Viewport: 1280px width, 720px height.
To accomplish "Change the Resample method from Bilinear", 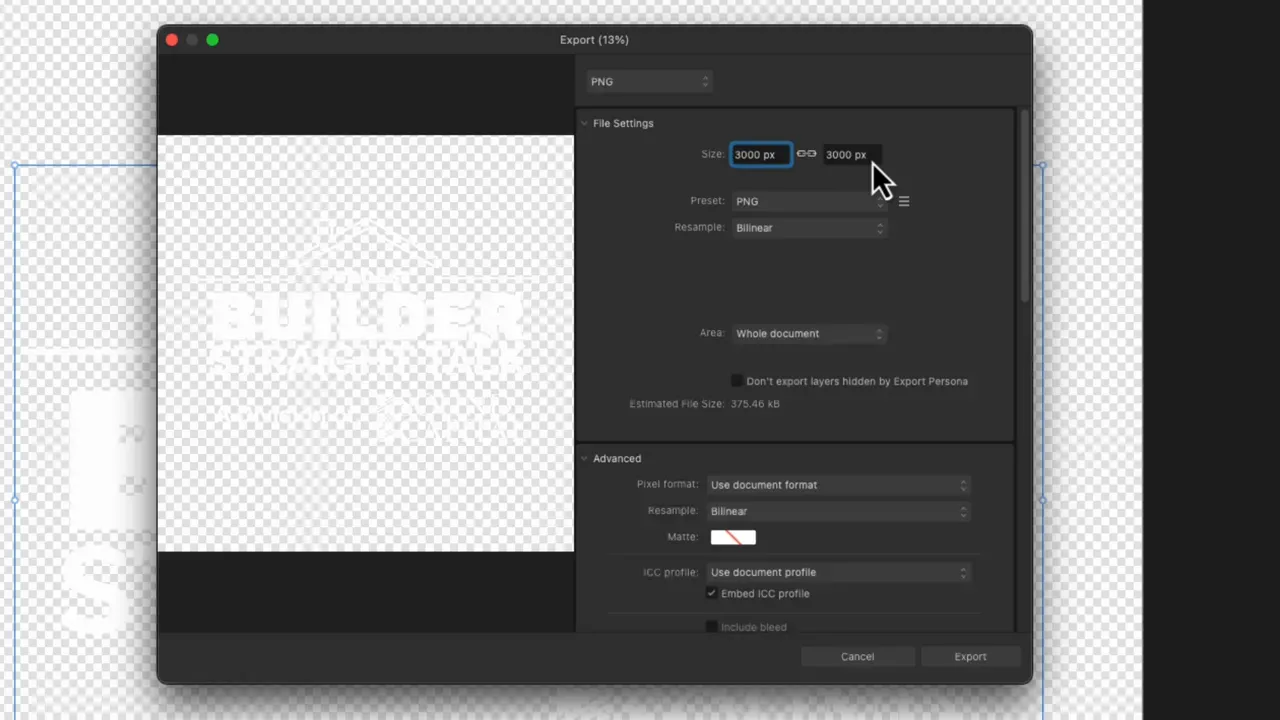I will point(808,227).
